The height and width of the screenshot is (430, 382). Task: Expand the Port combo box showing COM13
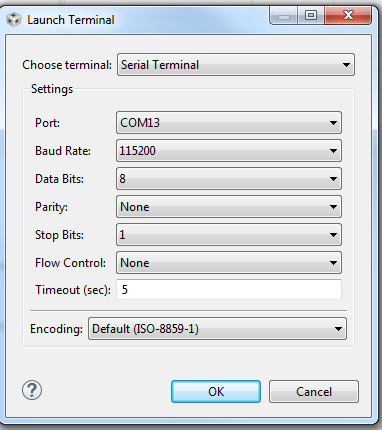pos(229,123)
